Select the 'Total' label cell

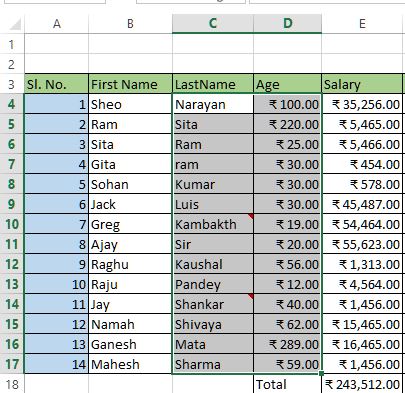tap(288, 384)
